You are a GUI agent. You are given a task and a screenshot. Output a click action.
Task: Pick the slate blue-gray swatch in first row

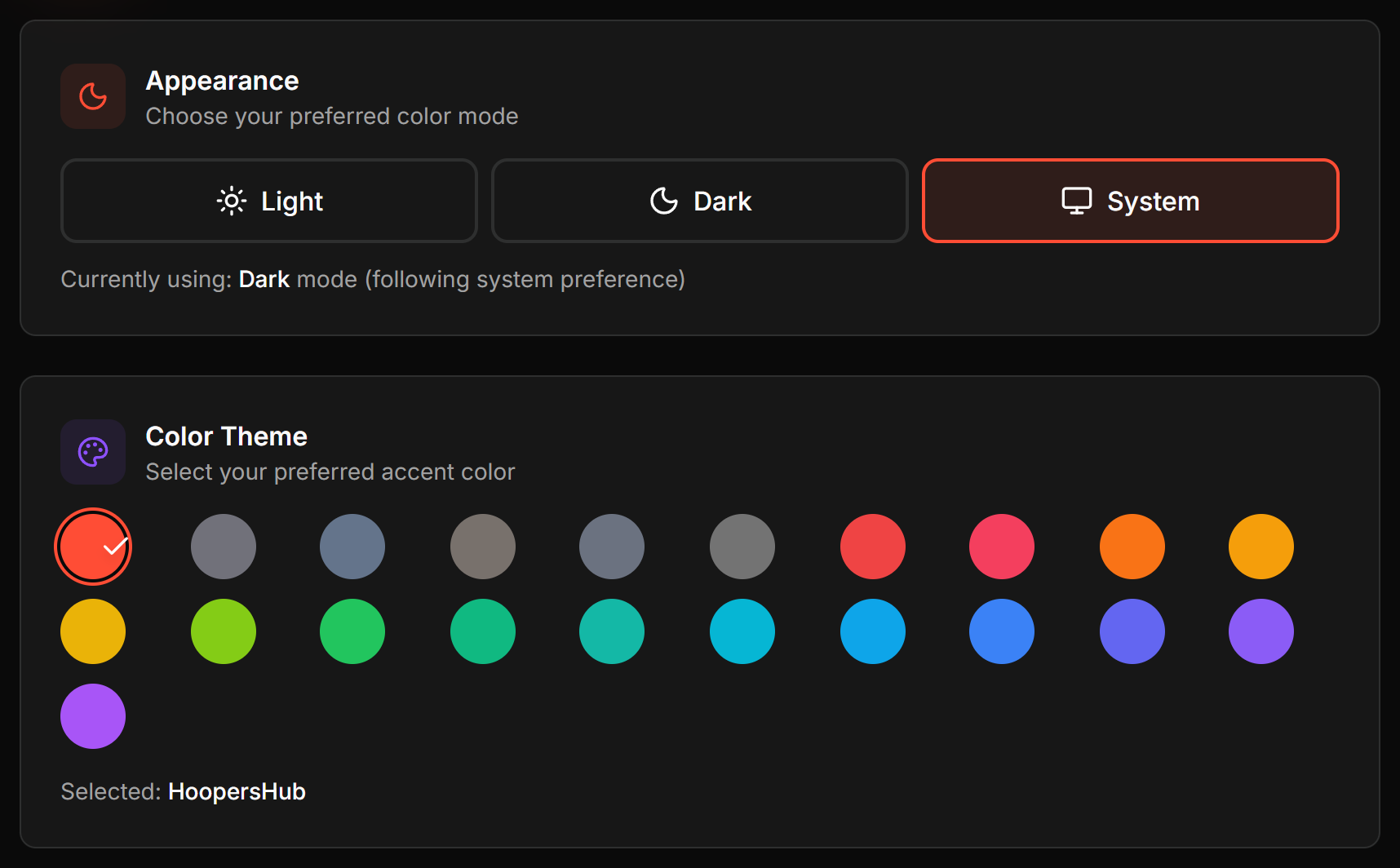point(352,547)
